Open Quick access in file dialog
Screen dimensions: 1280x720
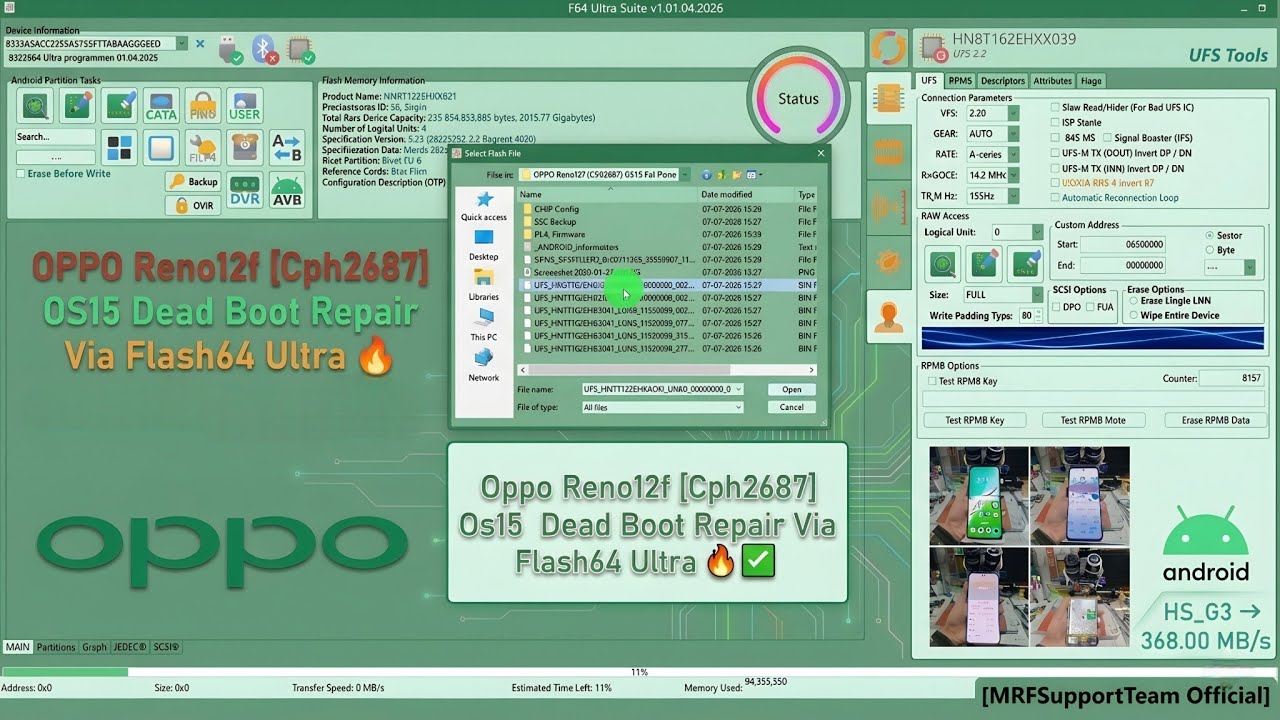pos(484,206)
